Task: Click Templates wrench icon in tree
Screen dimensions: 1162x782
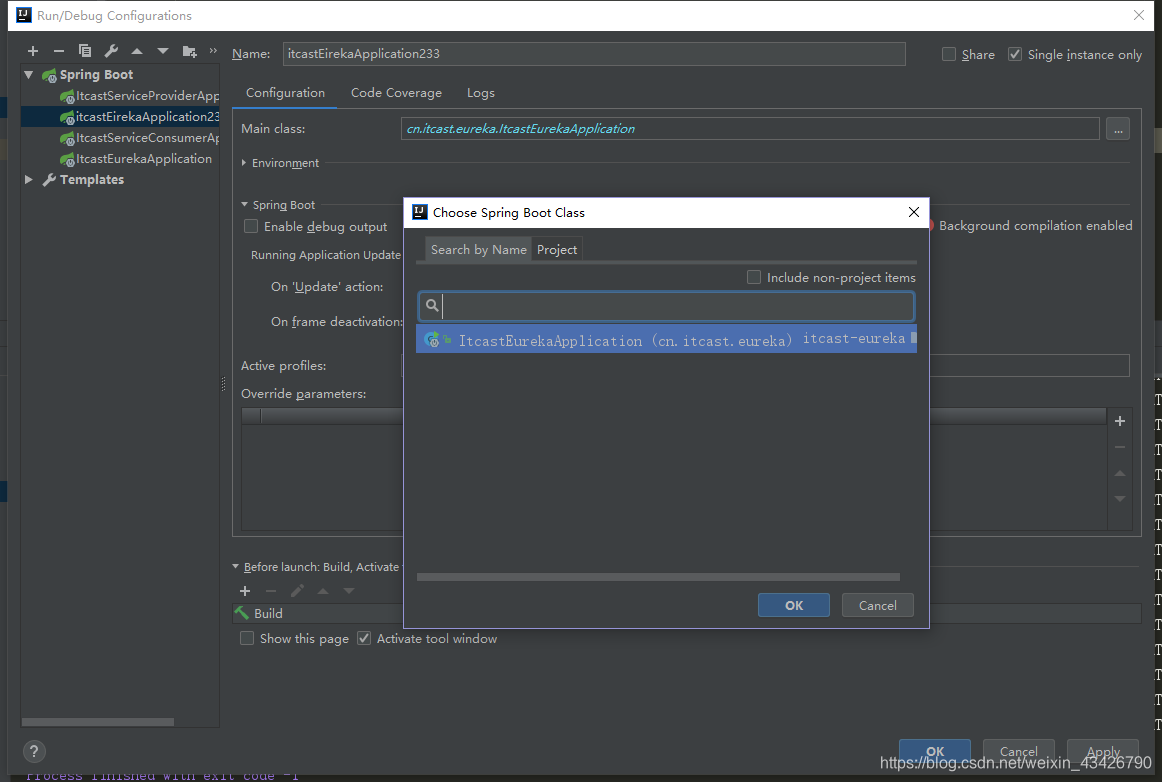Action: [x=50, y=179]
